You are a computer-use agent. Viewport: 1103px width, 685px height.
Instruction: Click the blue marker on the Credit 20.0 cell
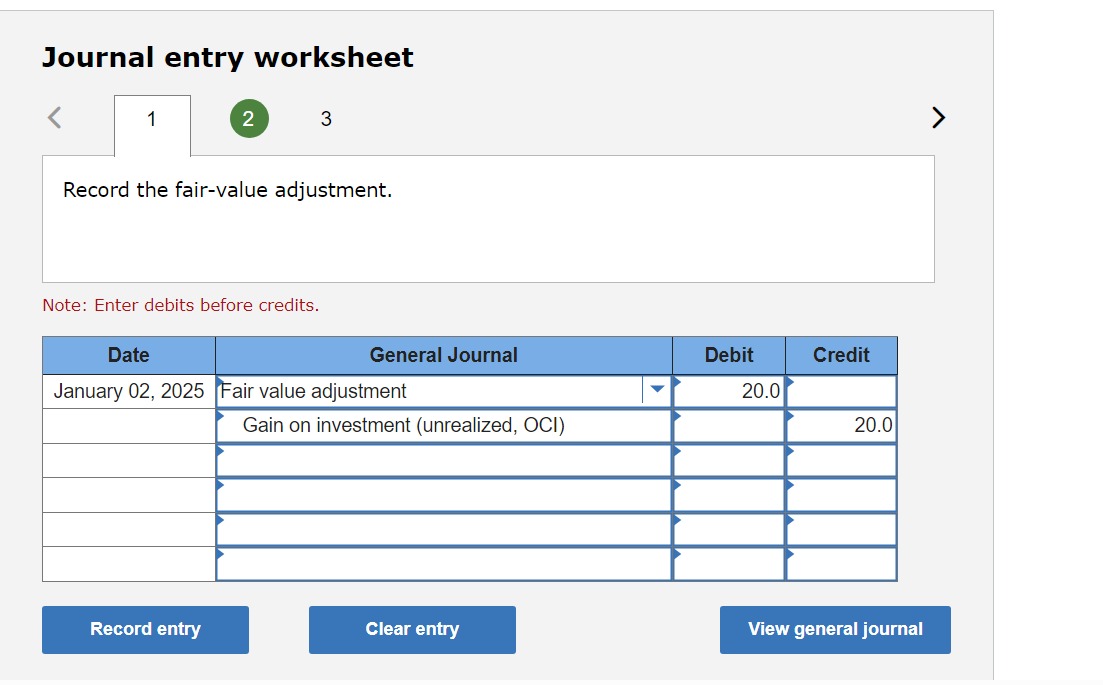[789, 418]
